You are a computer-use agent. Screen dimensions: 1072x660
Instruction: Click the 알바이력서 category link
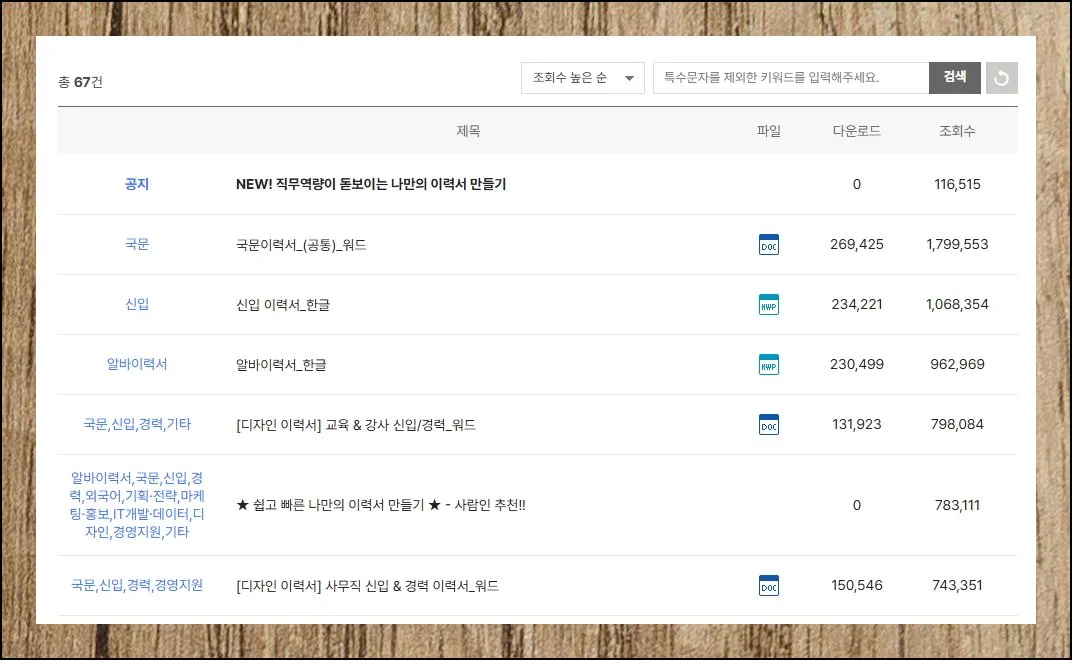pyautogui.click(x=137, y=364)
